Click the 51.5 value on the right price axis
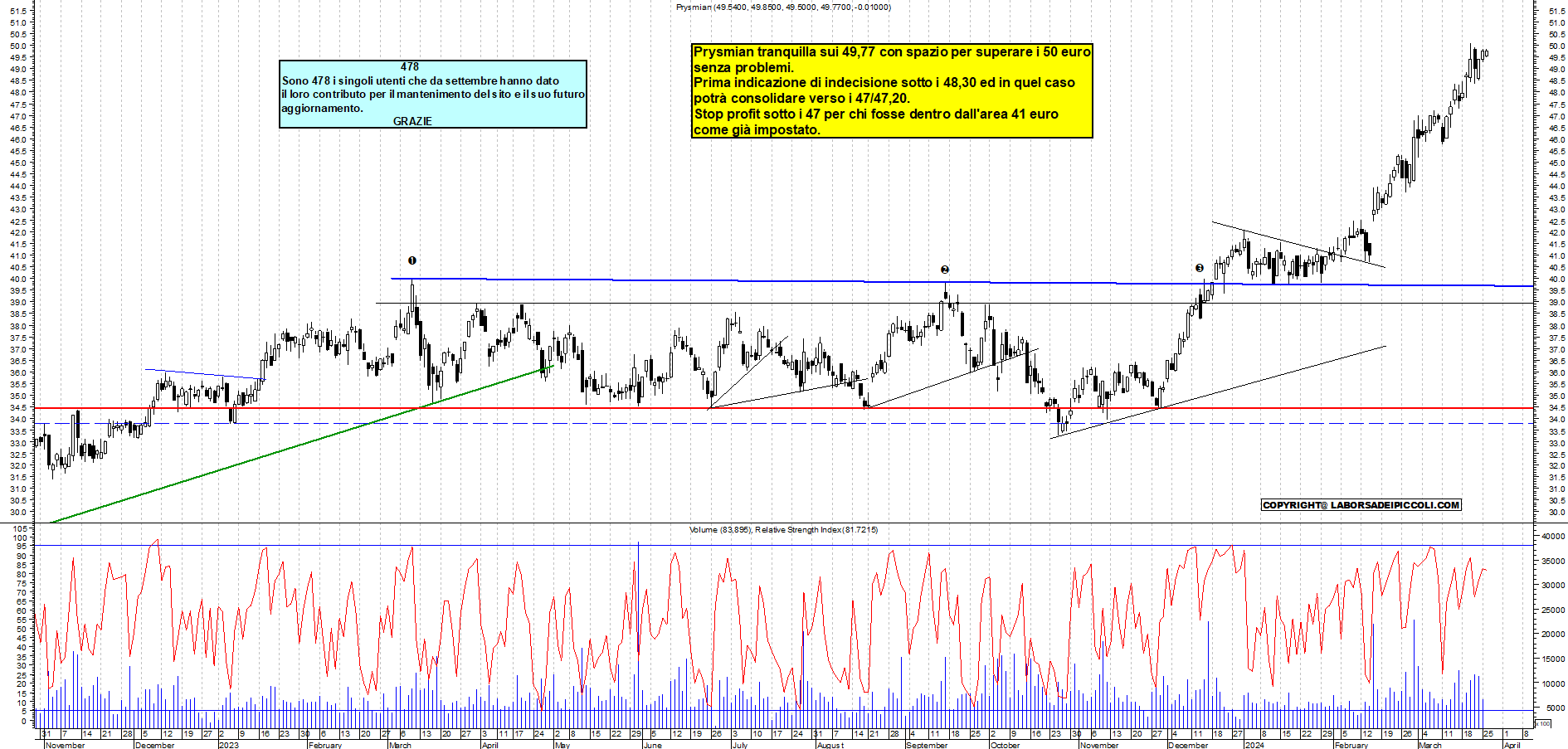The width and height of the screenshot is (1568, 749). [x=1556, y=12]
